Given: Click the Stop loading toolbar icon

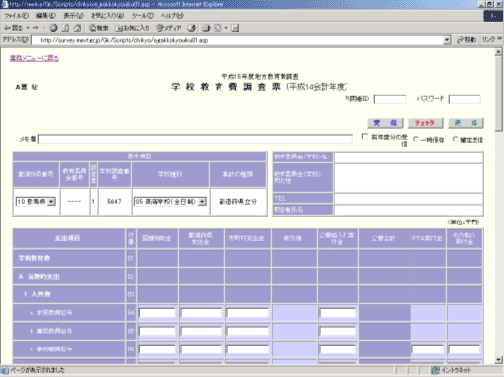Looking at the screenshot, I should [x=53, y=28].
